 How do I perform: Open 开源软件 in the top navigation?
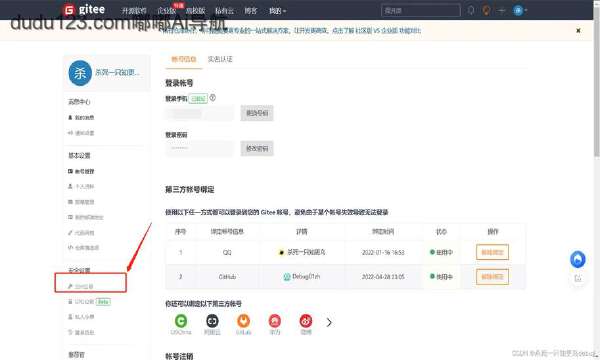click(x=134, y=11)
